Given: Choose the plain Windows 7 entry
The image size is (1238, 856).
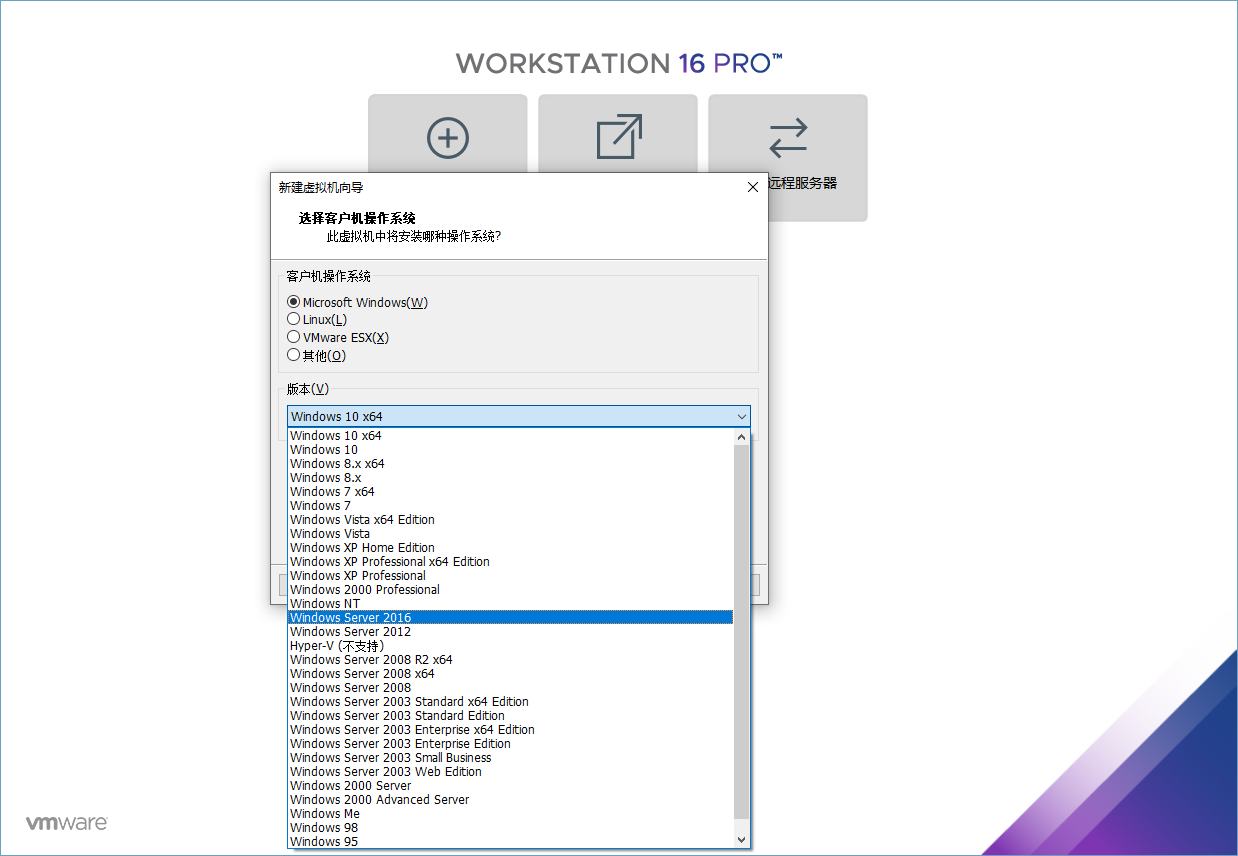Looking at the screenshot, I should point(510,506).
